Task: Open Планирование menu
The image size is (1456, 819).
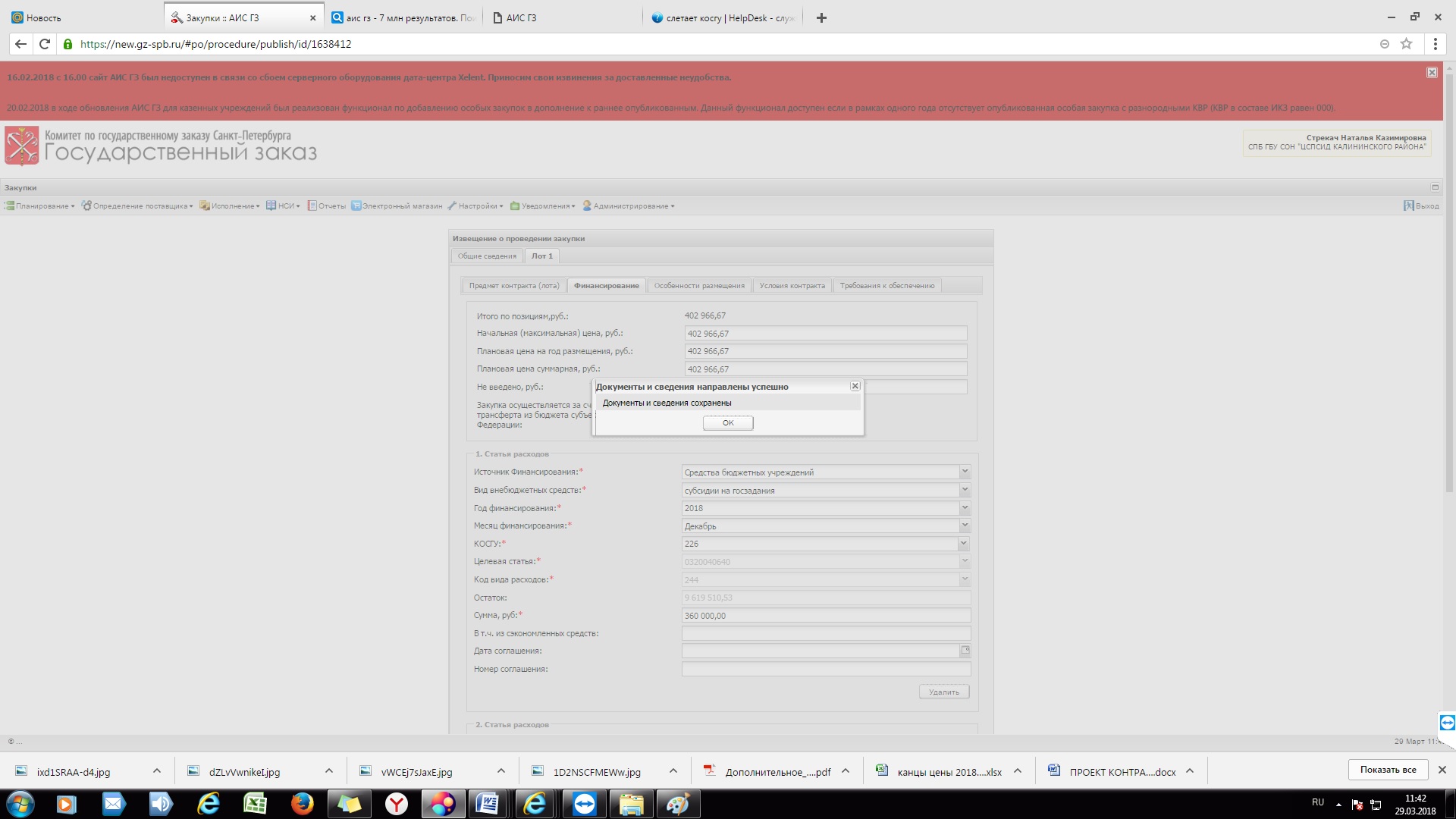Action: click(41, 206)
